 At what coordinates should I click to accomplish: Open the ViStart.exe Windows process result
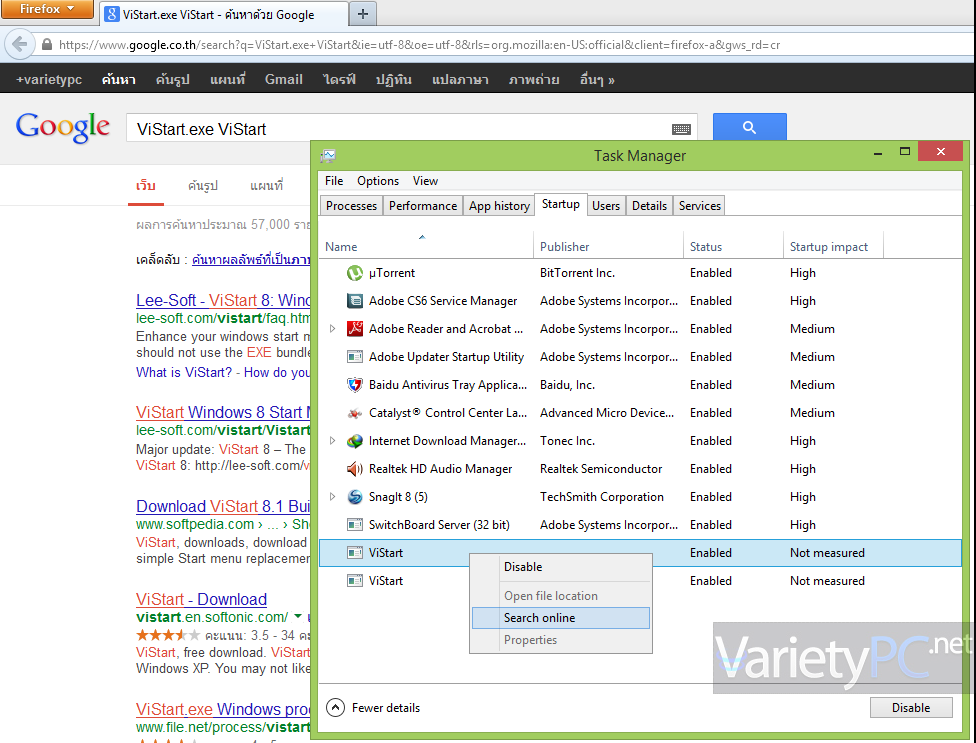click(223, 709)
